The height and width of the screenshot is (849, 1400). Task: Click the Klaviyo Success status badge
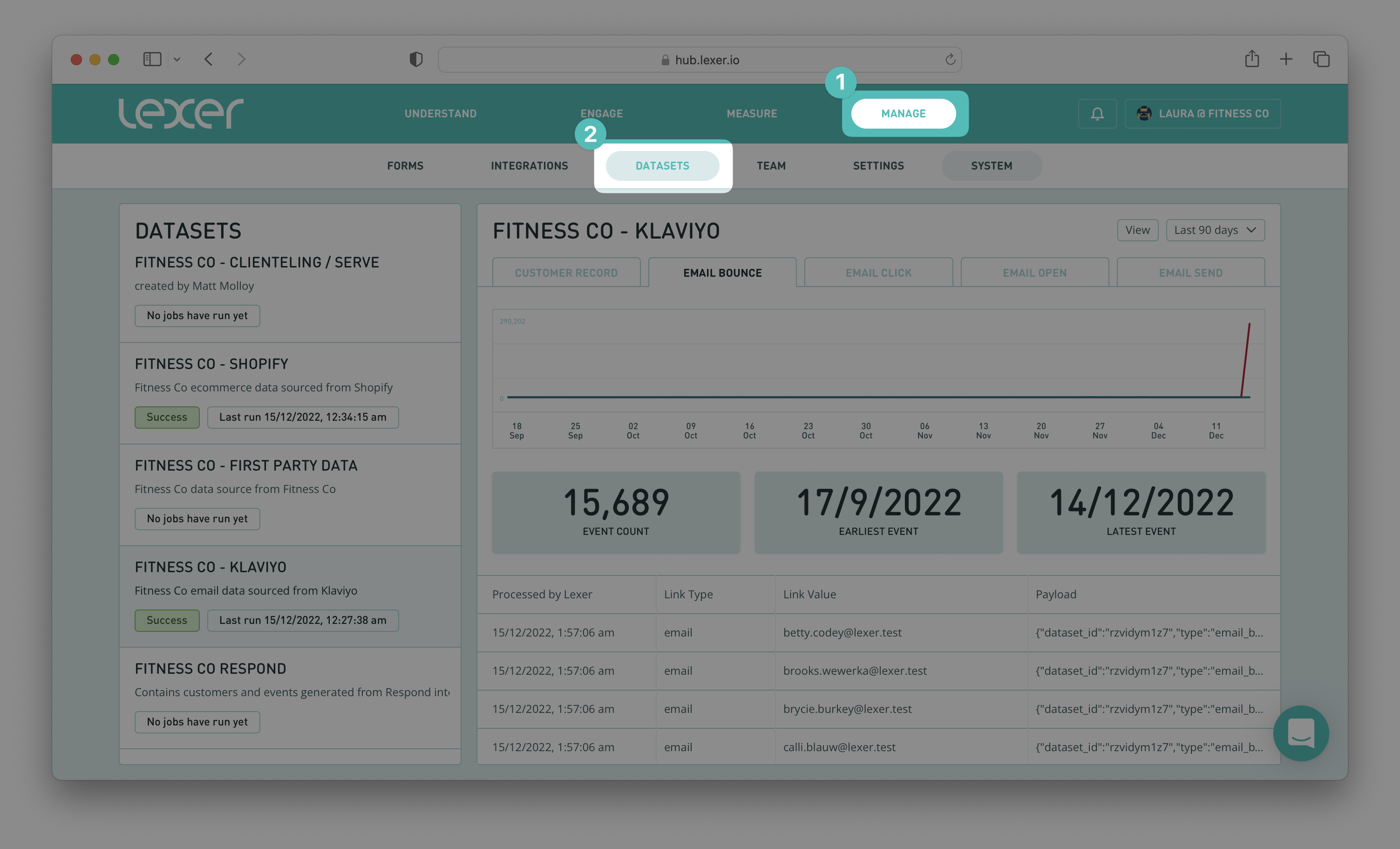[167, 620]
